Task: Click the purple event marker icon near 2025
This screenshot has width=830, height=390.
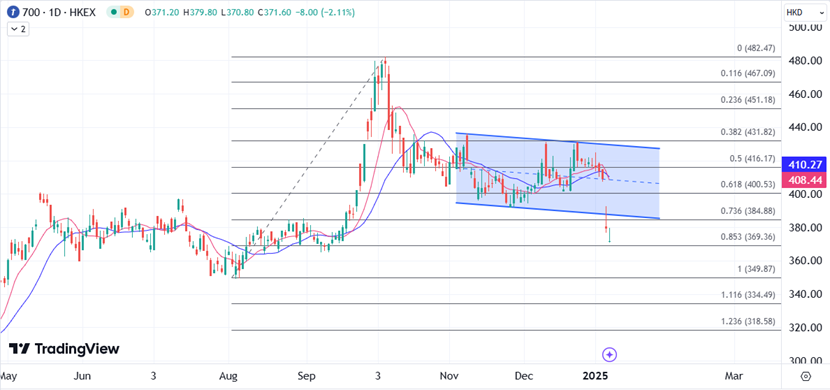Action: point(609,355)
